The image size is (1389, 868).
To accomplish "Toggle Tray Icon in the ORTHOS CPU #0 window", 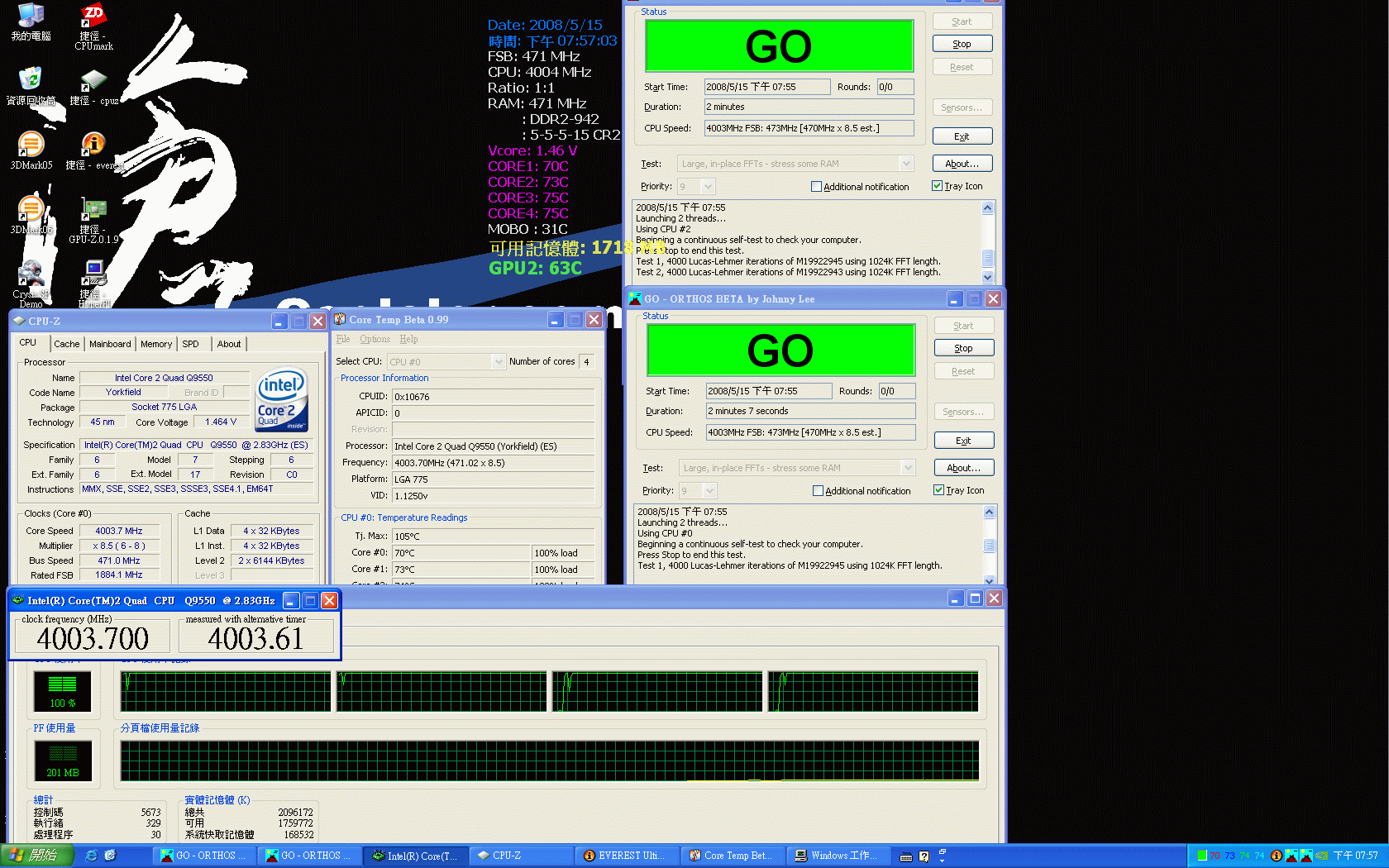I will pos(959,490).
